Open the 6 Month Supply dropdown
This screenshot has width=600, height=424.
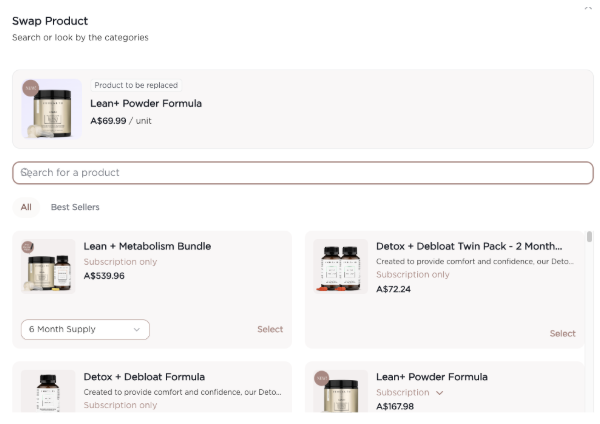(x=85, y=329)
